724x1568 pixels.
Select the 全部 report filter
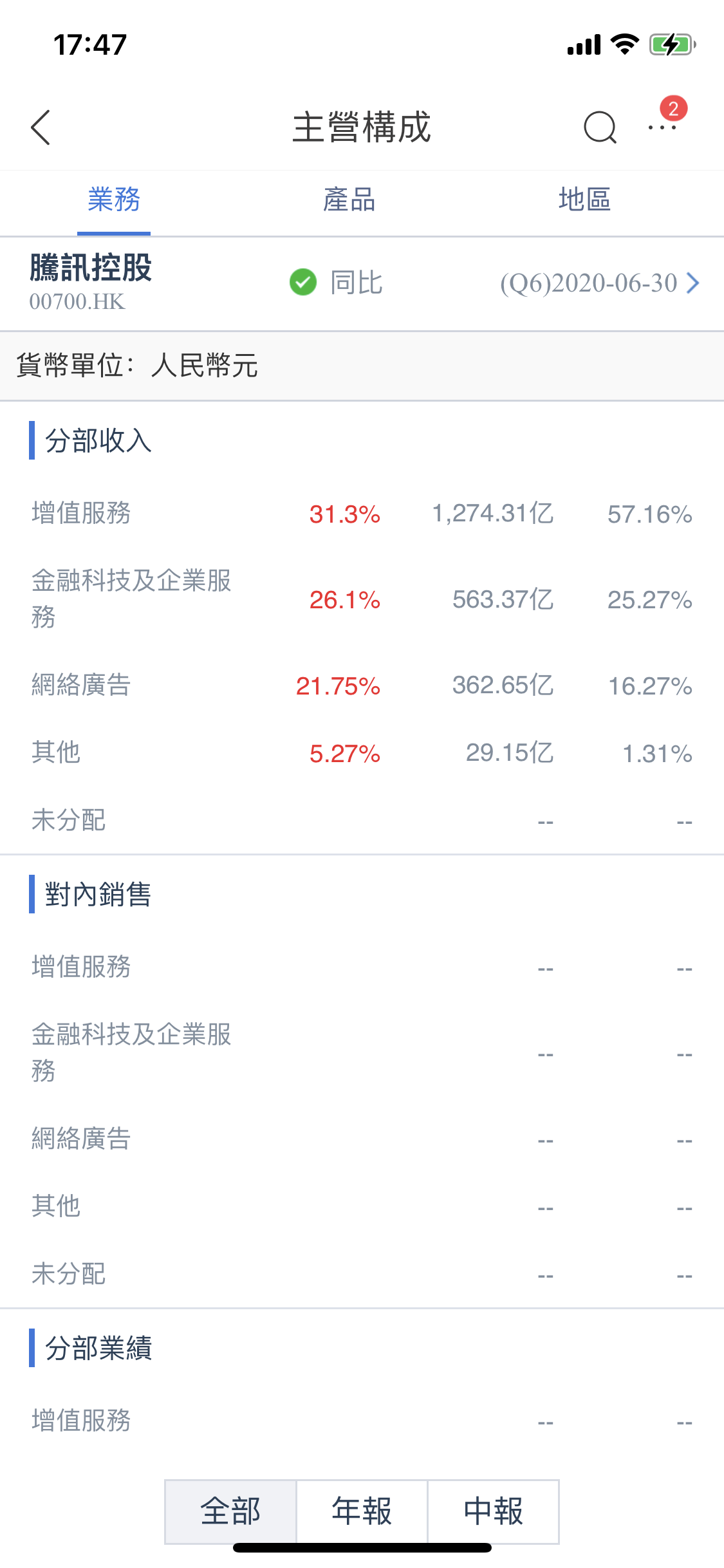(x=230, y=1511)
